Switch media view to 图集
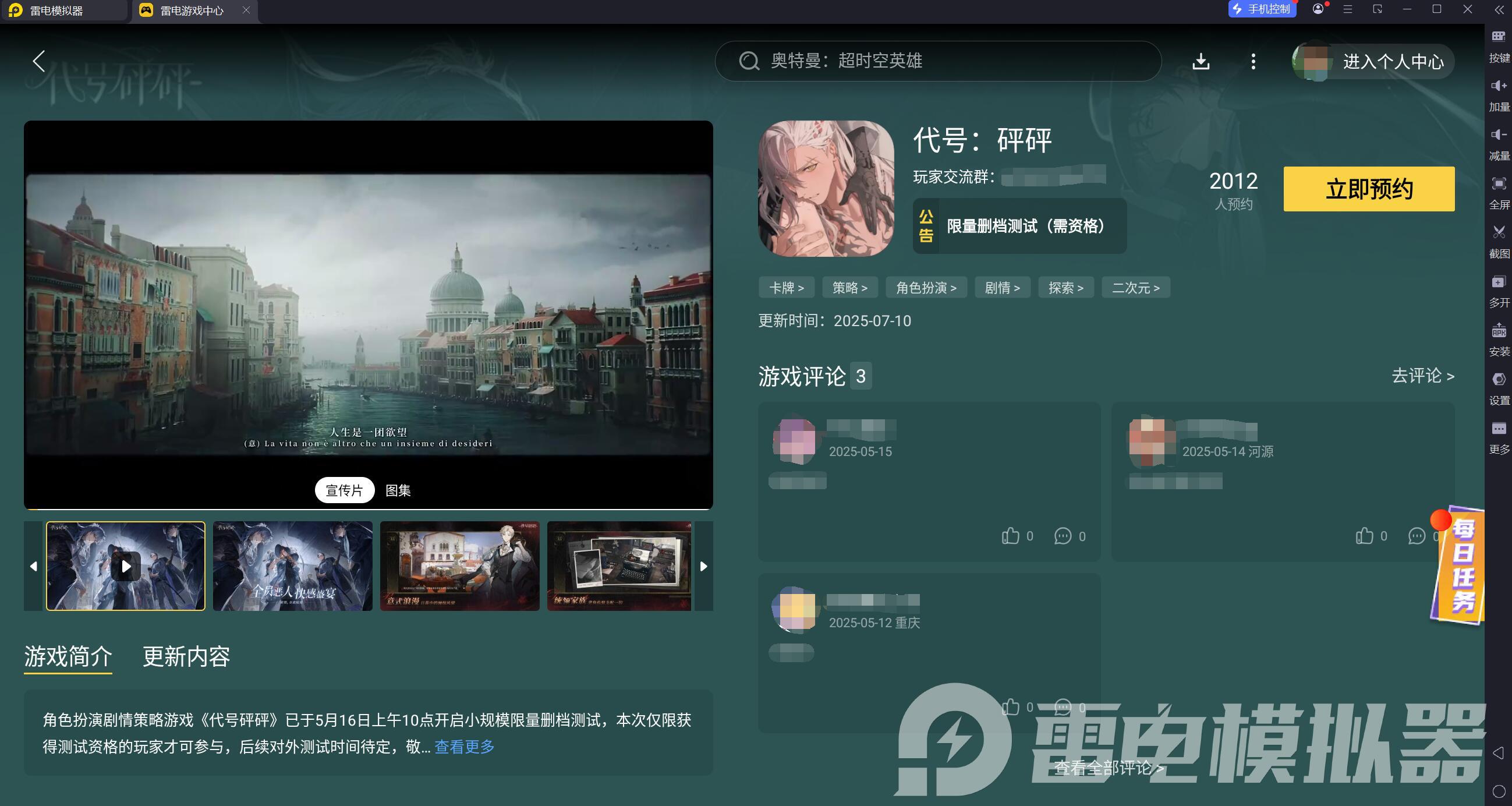The width and height of the screenshot is (1512, 806). tap(398, 490)
